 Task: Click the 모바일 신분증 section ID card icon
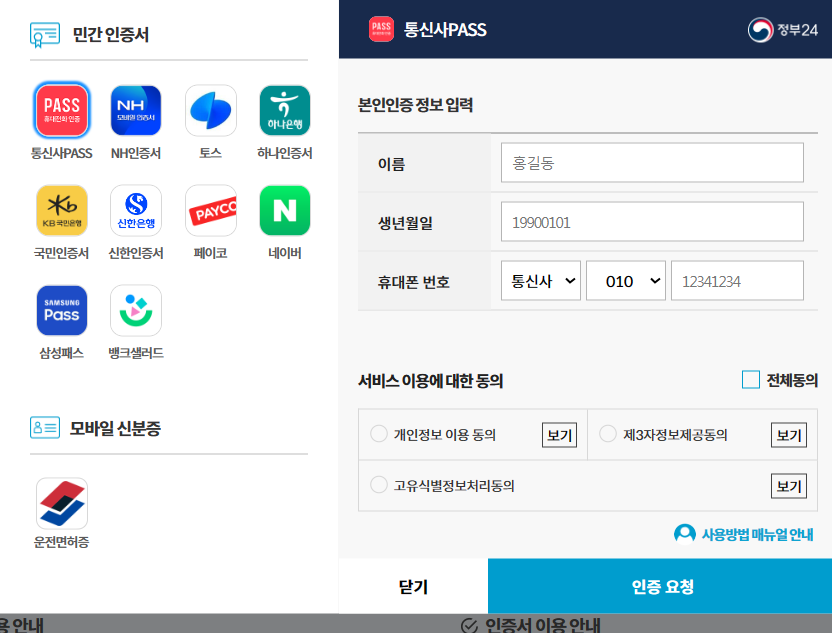tap(45, 427)
